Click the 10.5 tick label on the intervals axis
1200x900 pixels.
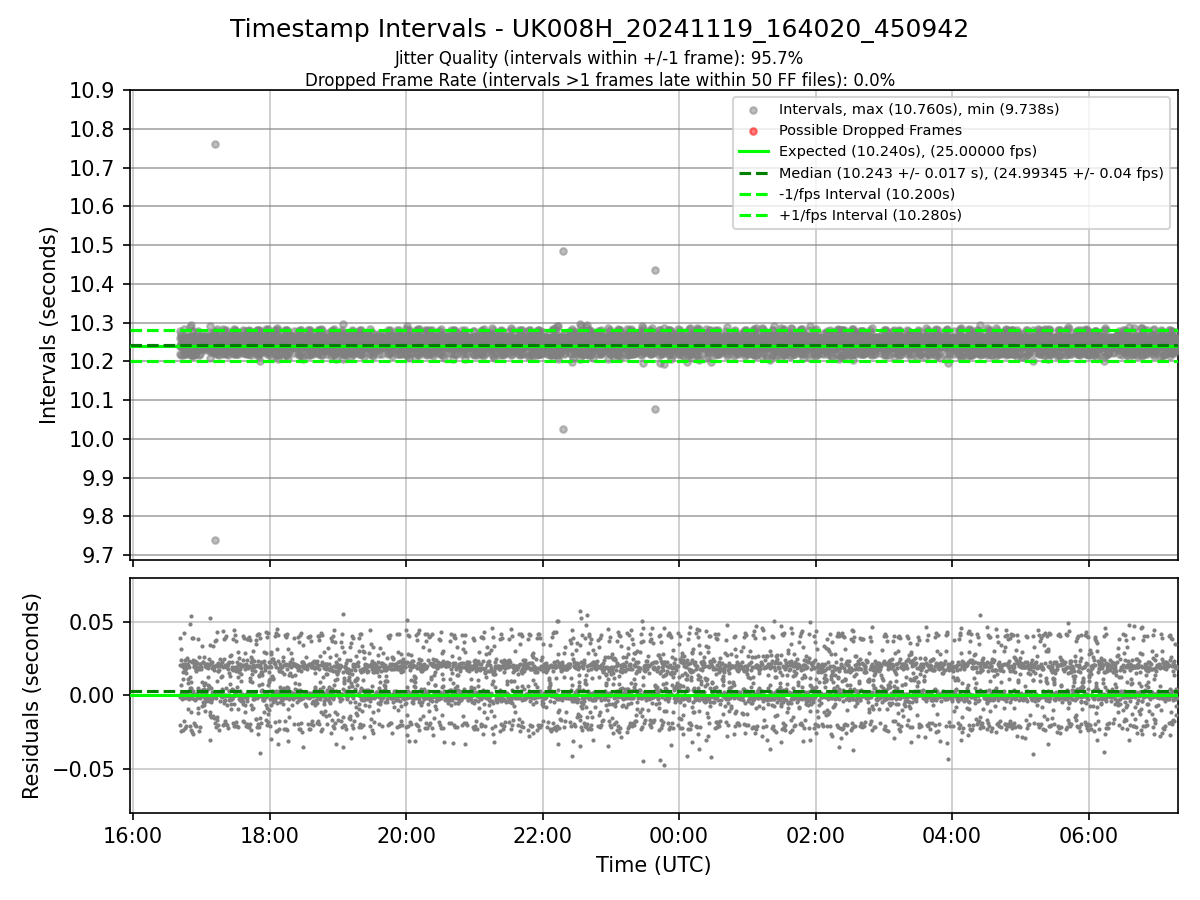tap(94, 246)
